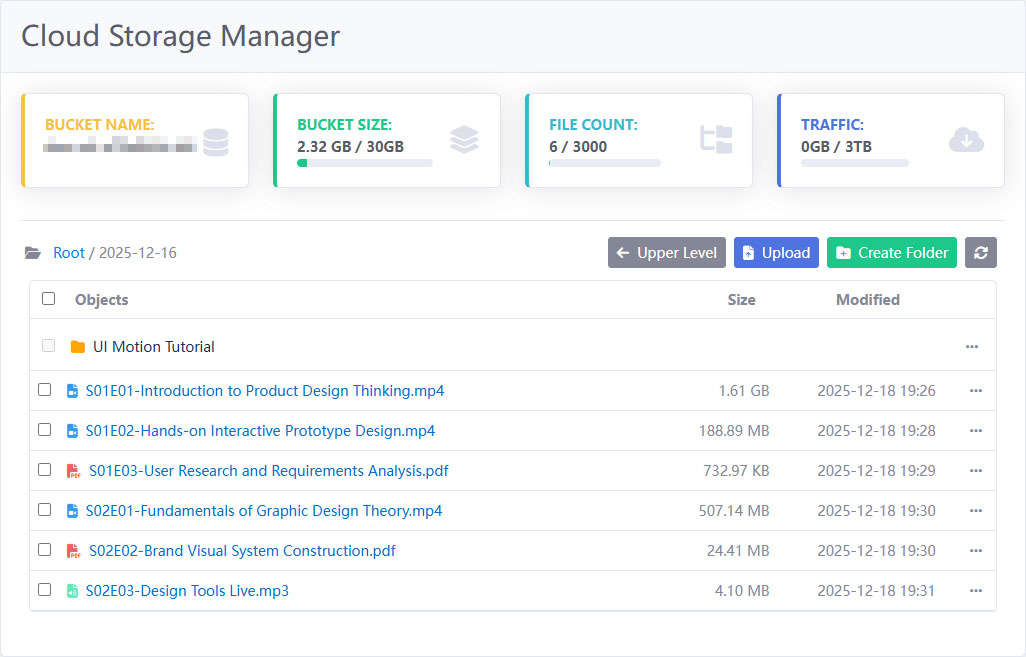Image resolution: width=1026 pixels, height=657 pixels.
Task: Open more options for UI Motion Tutorial folder
Action: [971, 347]
